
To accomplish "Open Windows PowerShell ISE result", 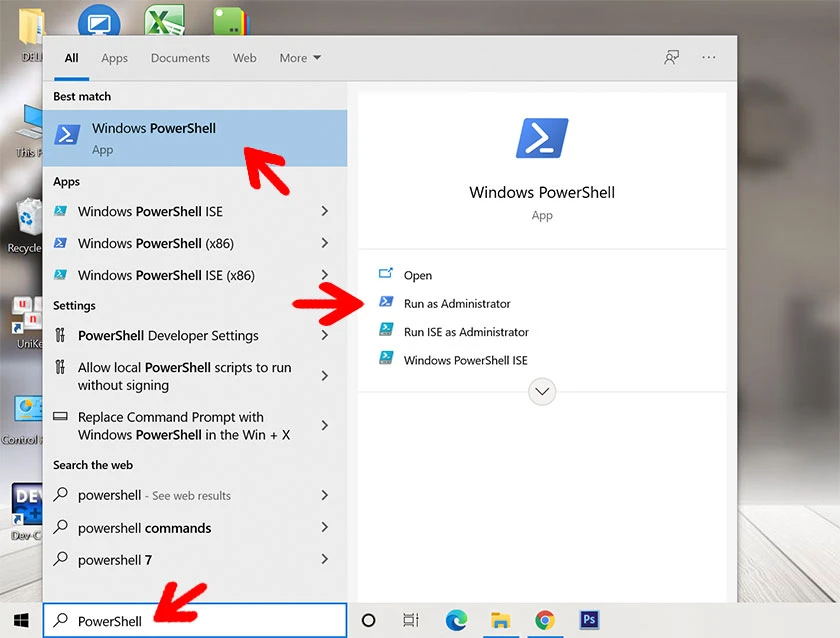I will click(x=195, y=212).
